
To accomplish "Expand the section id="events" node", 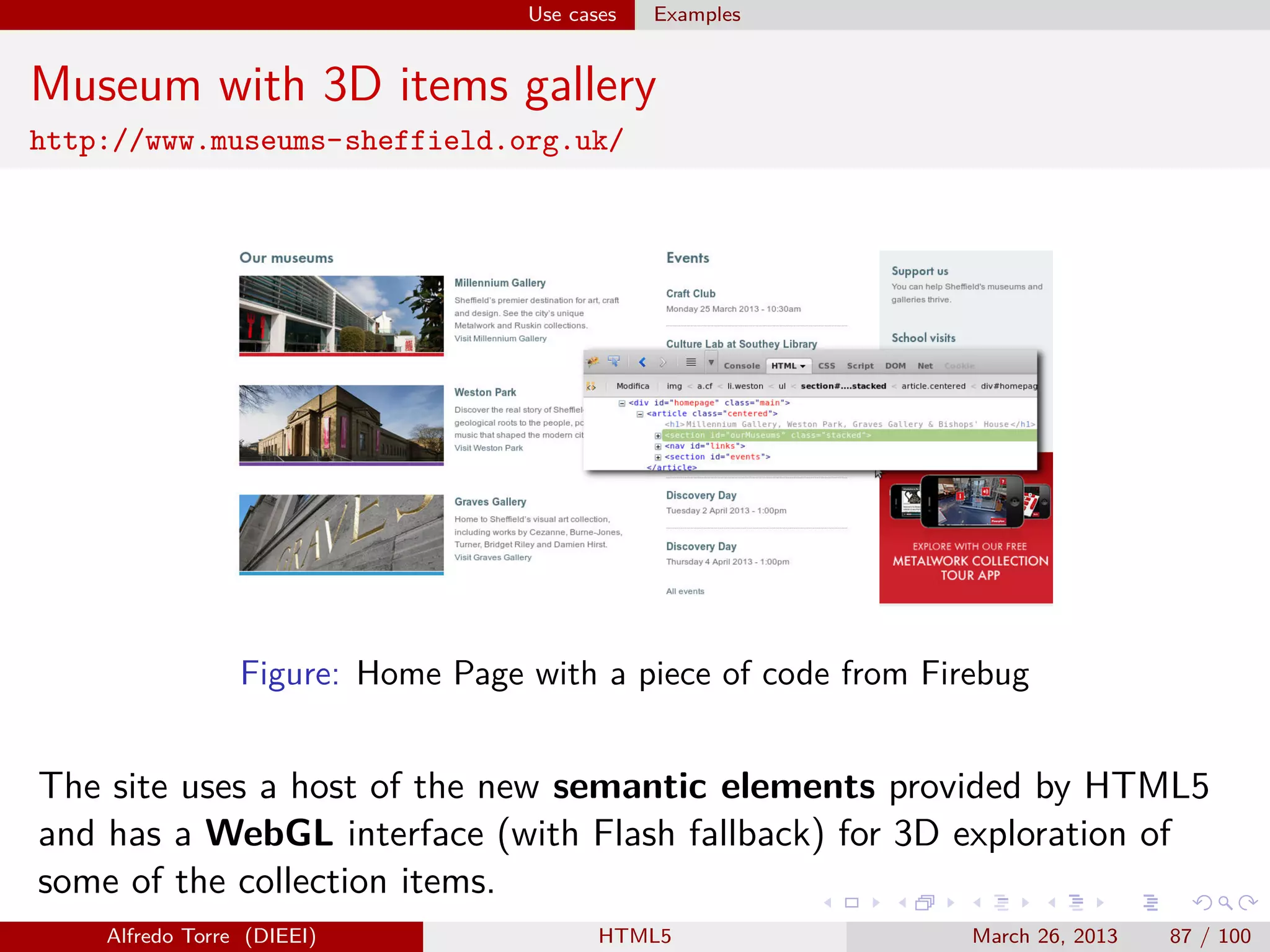I will pos(658,457).
